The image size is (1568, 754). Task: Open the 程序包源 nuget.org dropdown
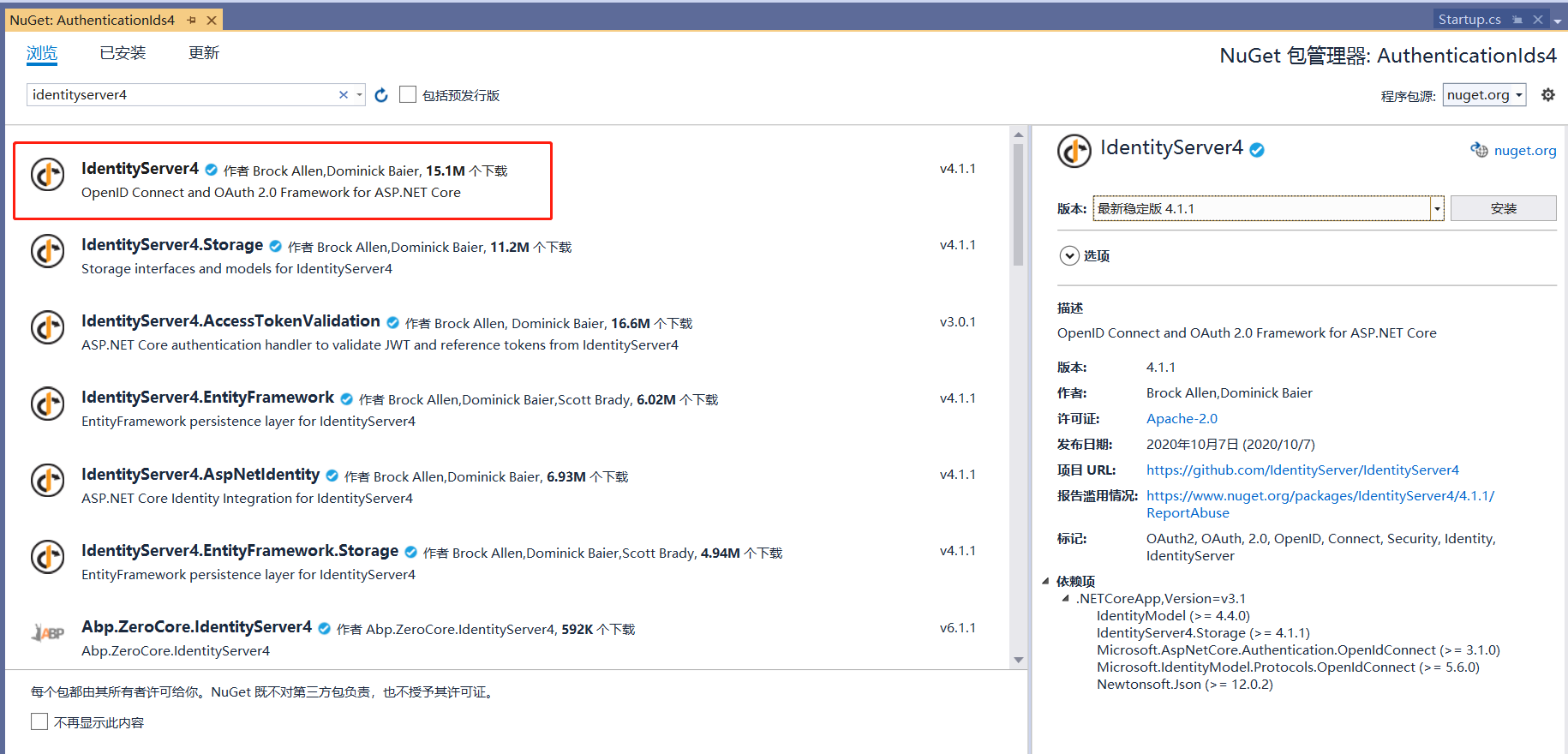[x=1485, y=95]
